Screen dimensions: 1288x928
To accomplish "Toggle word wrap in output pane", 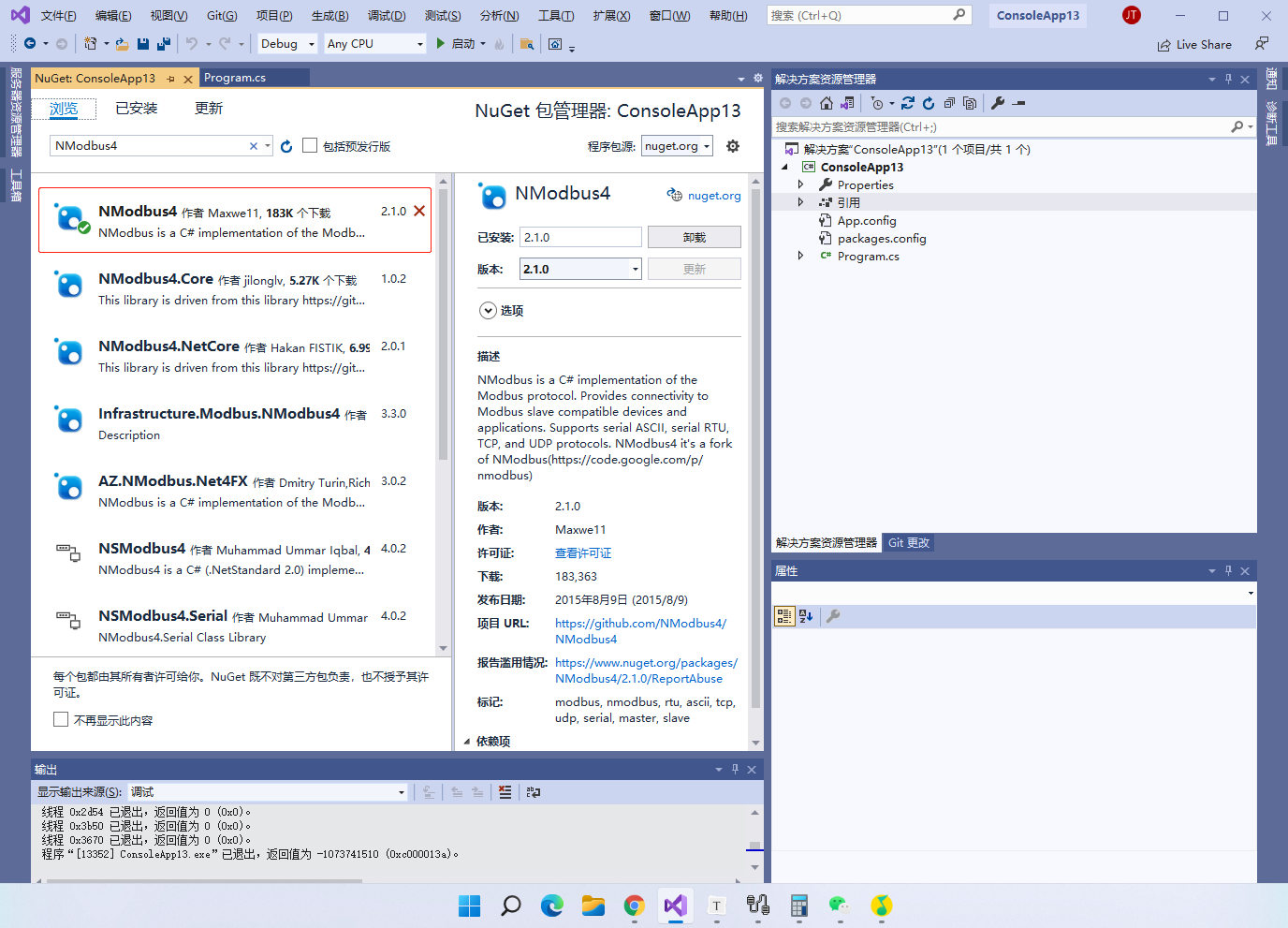I will [x=534, y=792].
